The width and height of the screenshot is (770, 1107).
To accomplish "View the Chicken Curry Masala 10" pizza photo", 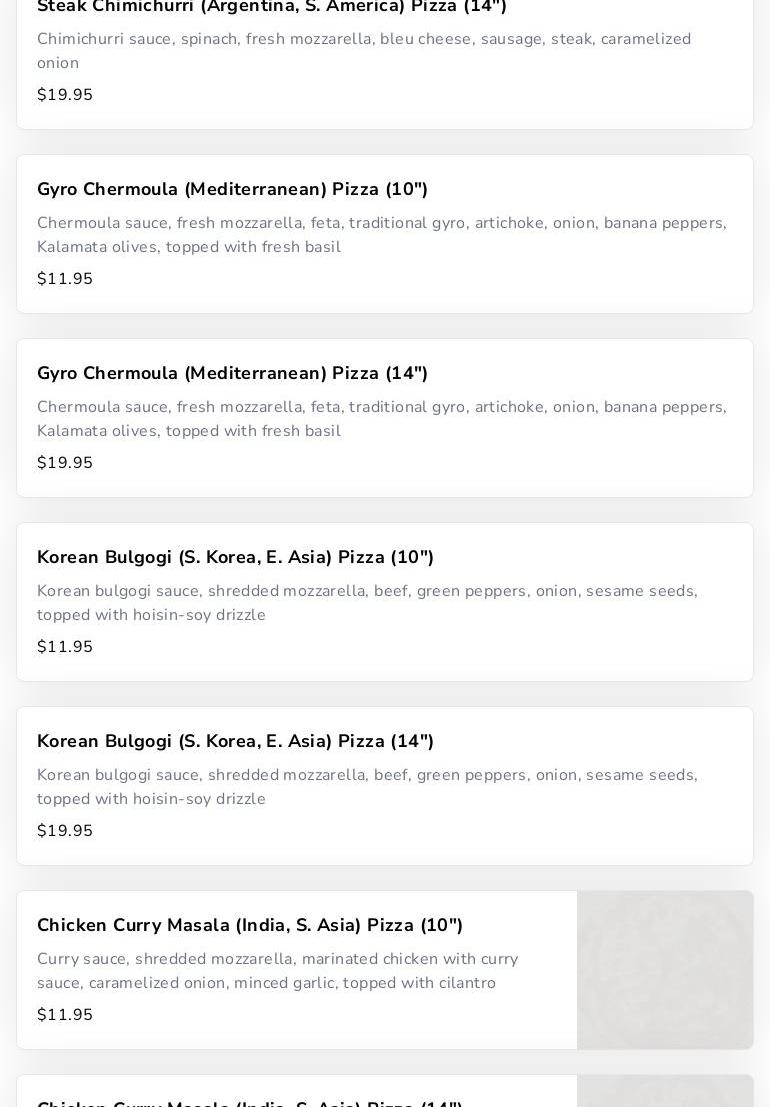I will [x=665, y=970].
